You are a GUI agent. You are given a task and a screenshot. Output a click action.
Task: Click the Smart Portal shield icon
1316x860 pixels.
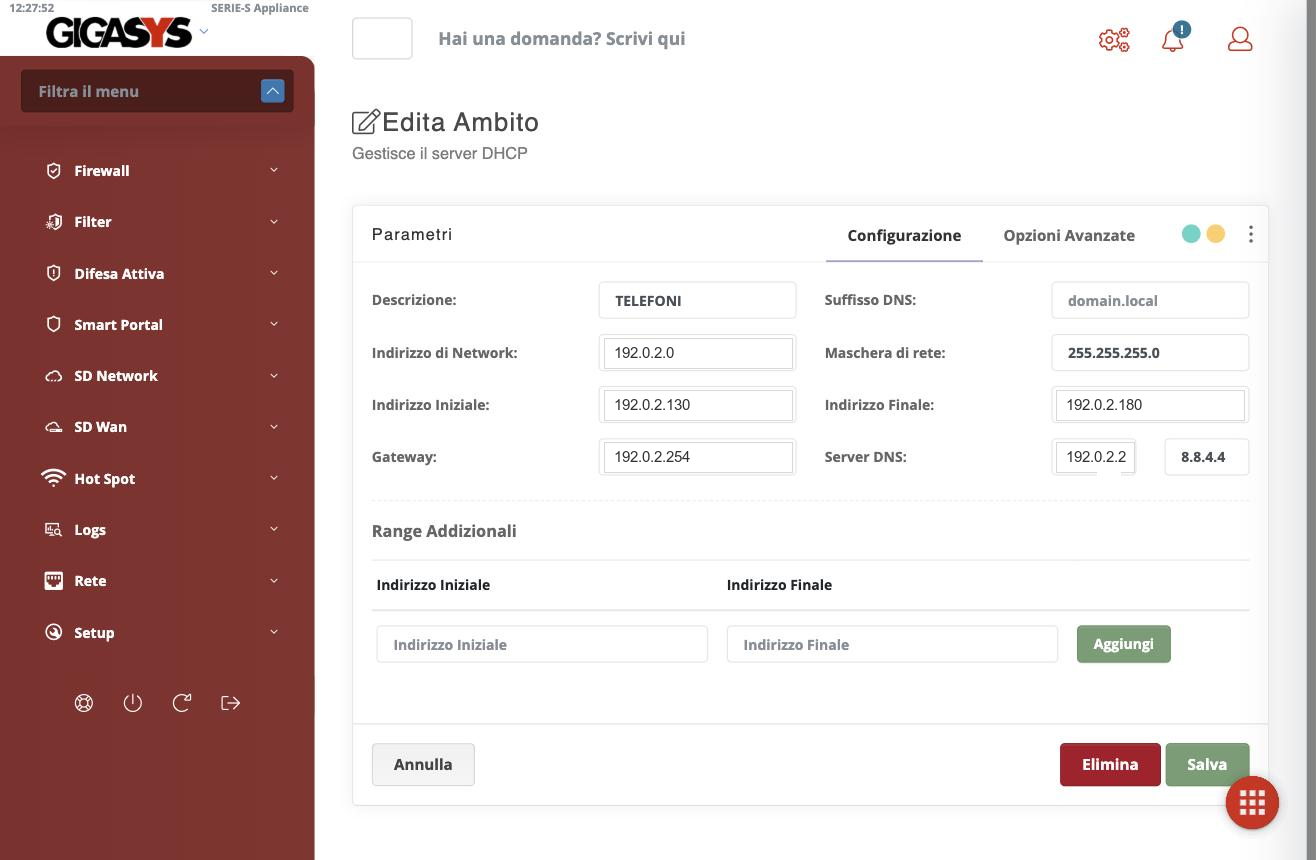[54, 325]
